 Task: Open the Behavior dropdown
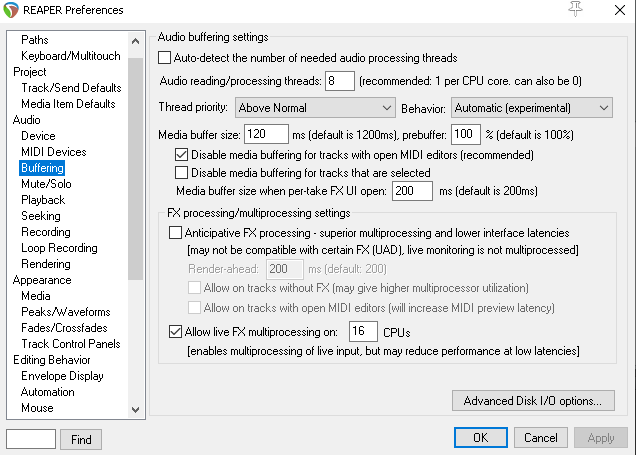coord(532,108)
